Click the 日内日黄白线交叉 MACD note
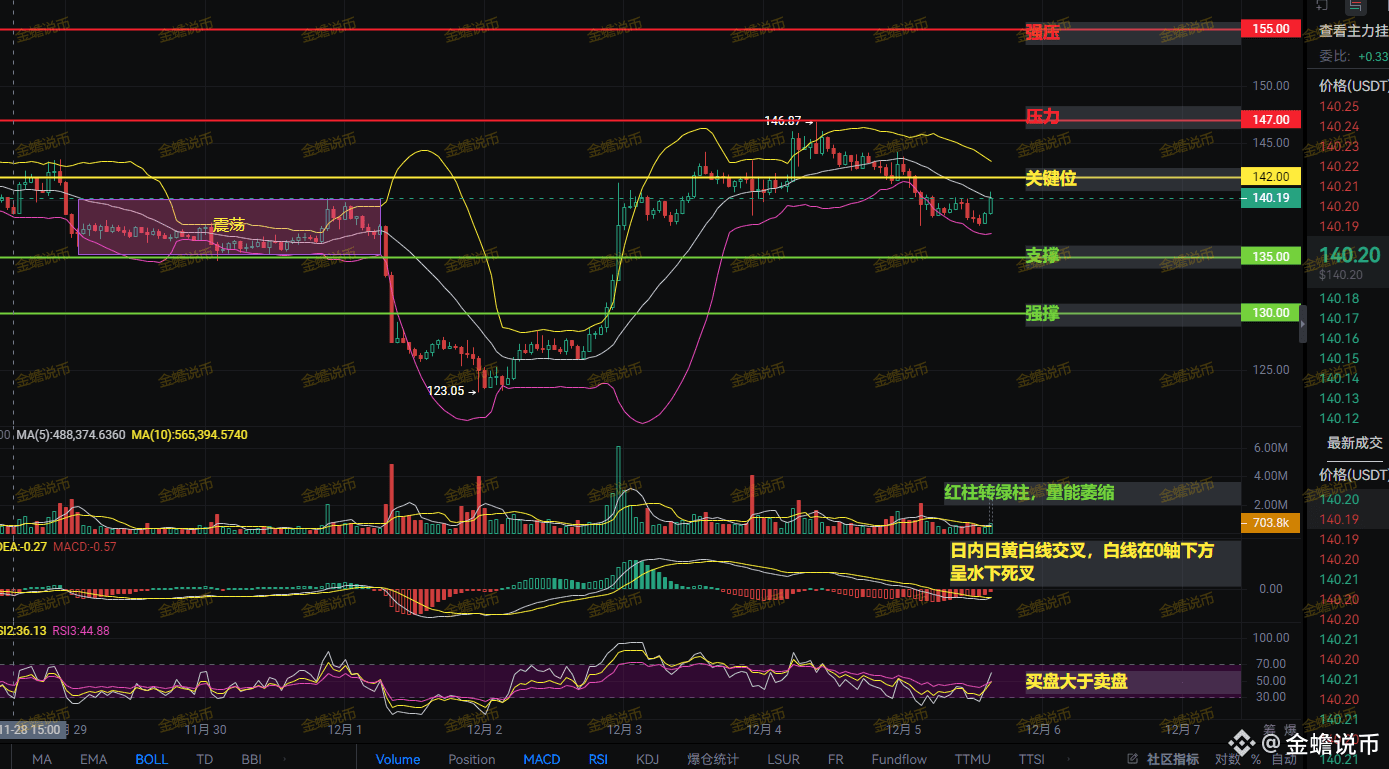Viewport: 1389px width, 769px height. tap(1082, 562)
